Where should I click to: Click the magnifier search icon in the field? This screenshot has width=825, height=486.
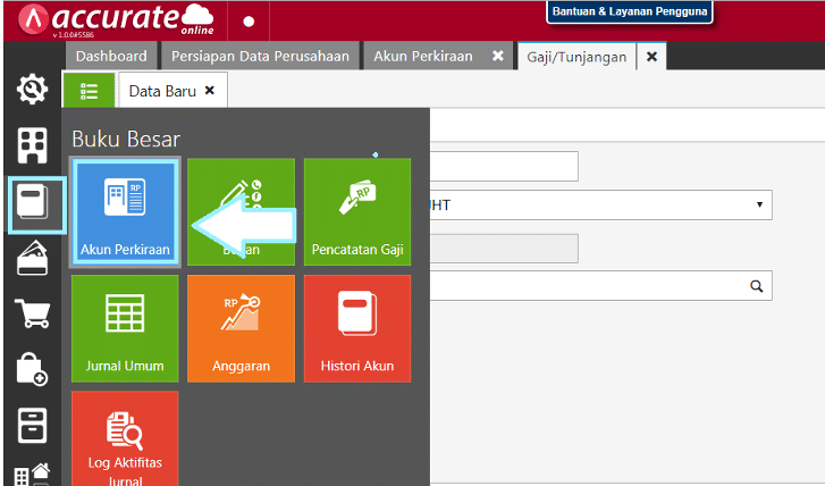[x=756, y=286]
